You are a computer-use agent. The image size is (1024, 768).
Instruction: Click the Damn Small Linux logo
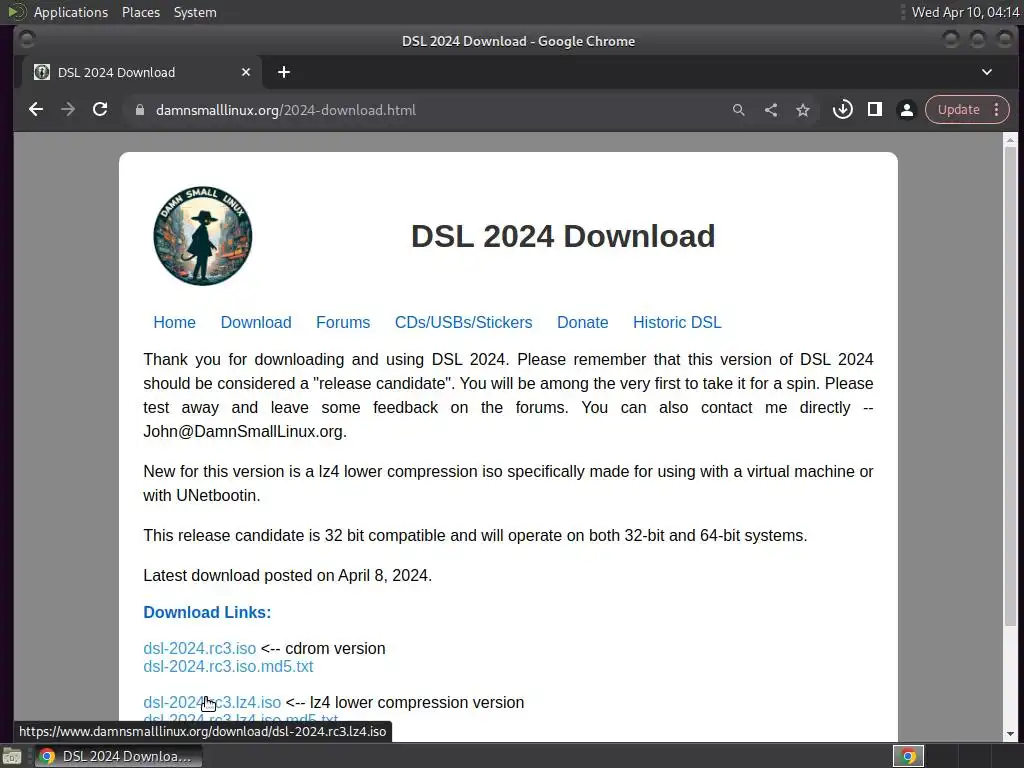click(202, 236)
